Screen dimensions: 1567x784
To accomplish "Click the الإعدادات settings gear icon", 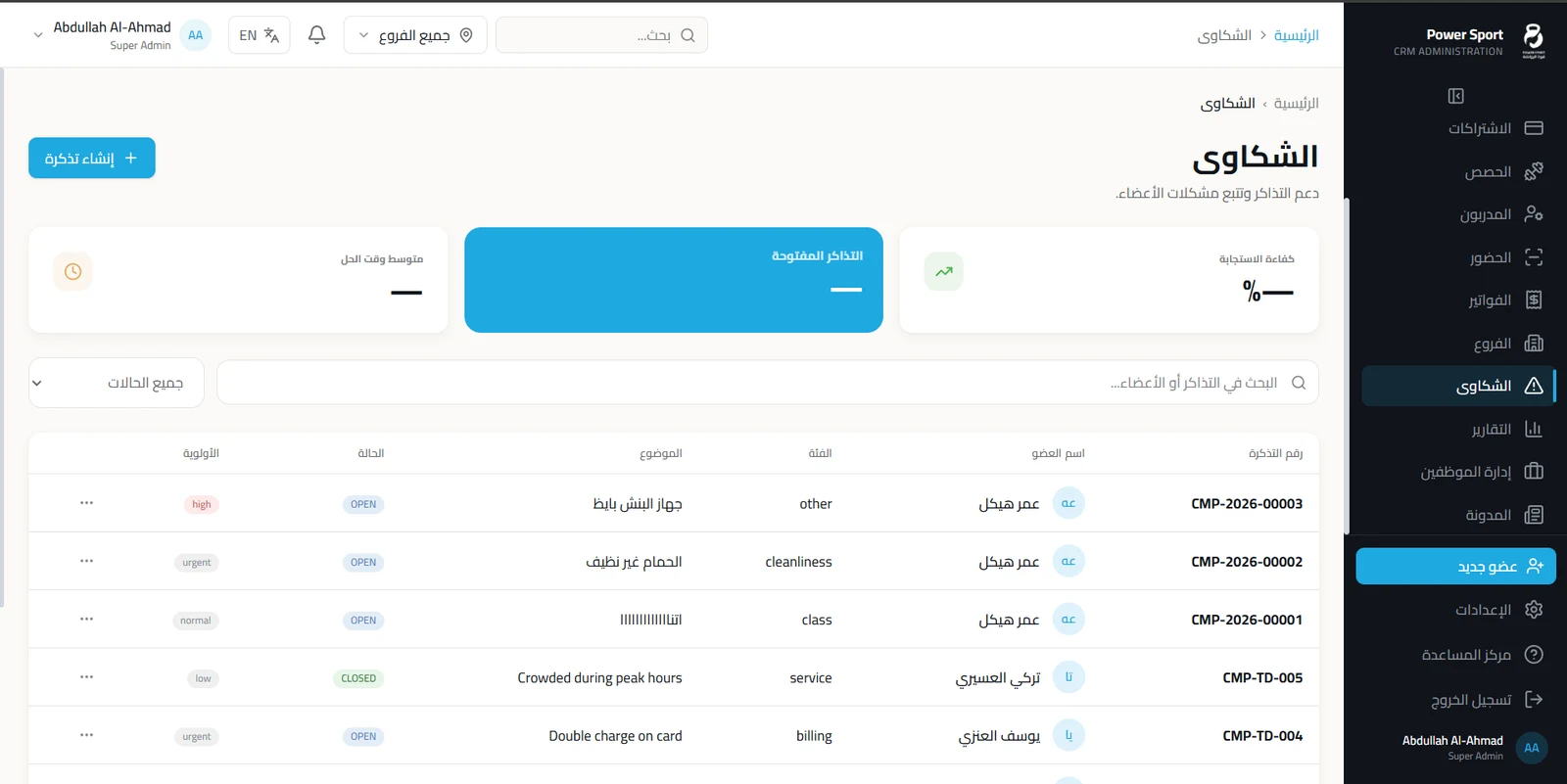I will 1534,610.
